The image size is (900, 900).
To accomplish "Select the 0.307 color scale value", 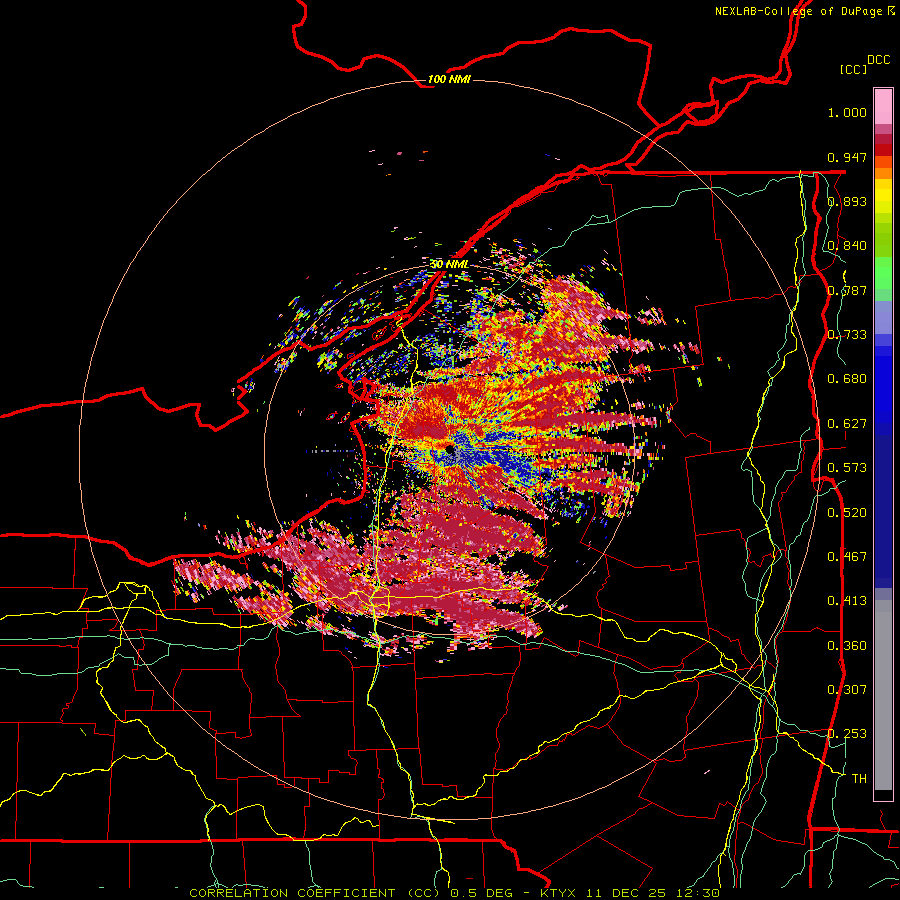I will pos(847,690).
